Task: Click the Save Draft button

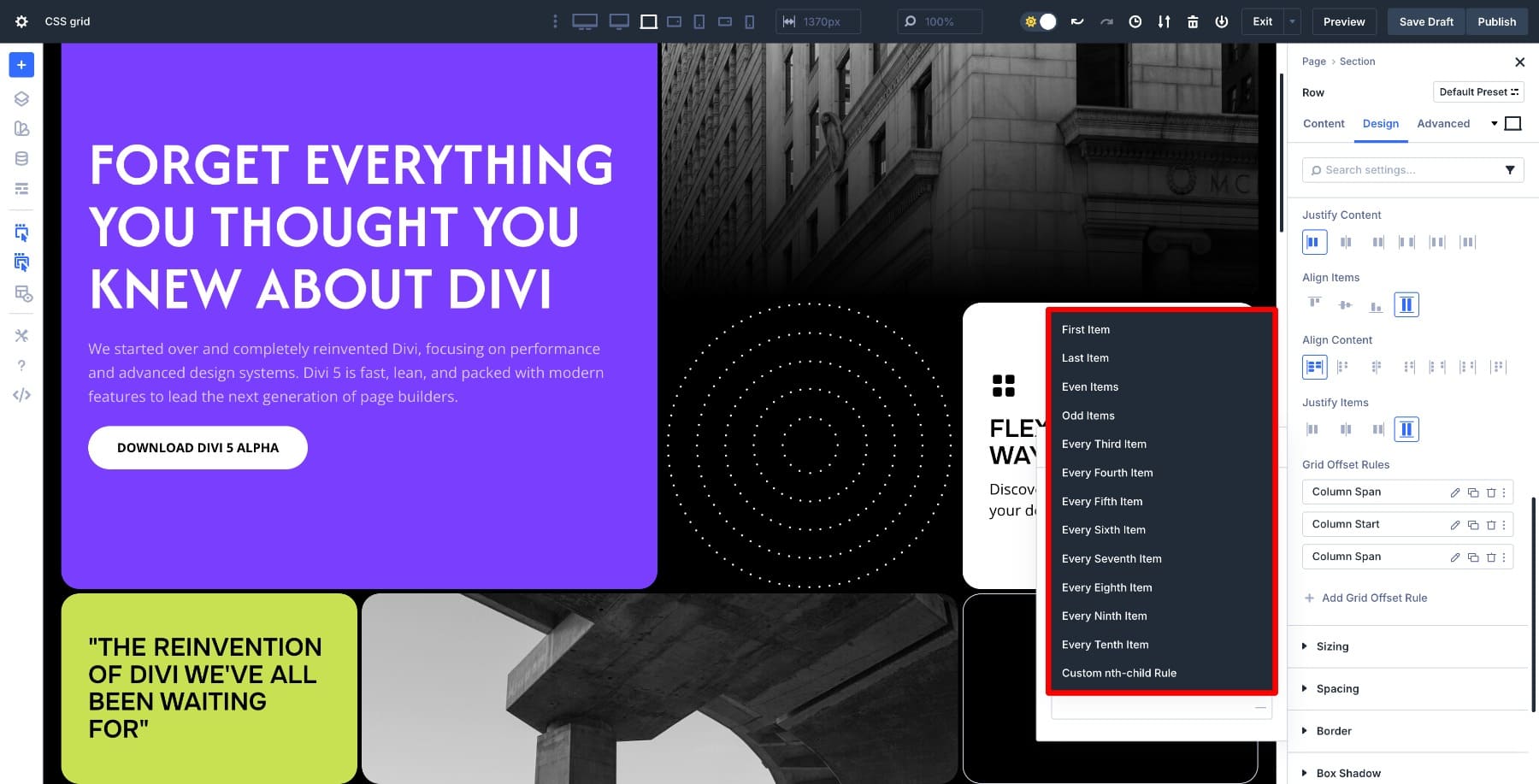Action: point(1425,21)
